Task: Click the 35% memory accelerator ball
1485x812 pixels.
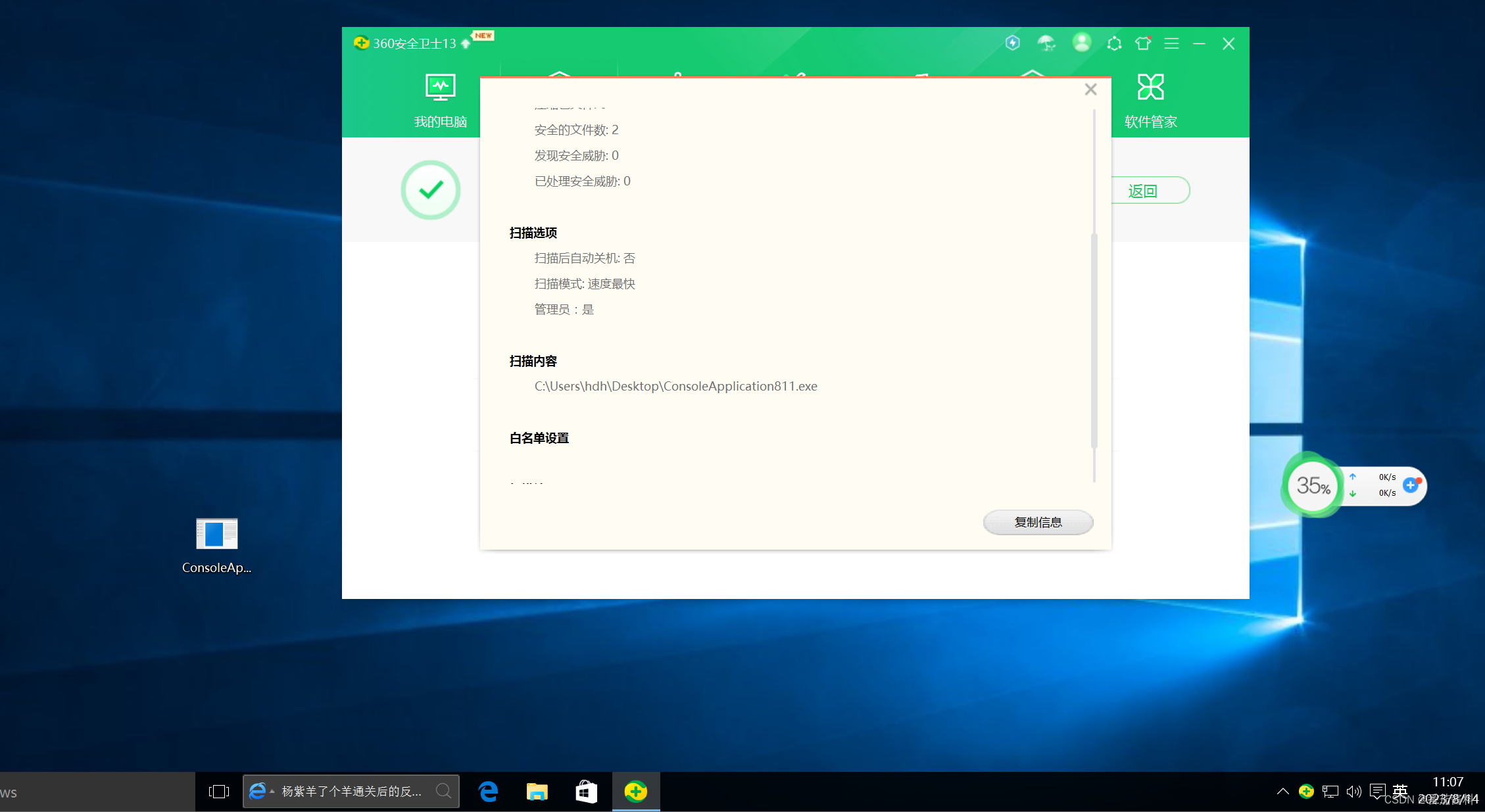Action: pos(1313,486)
